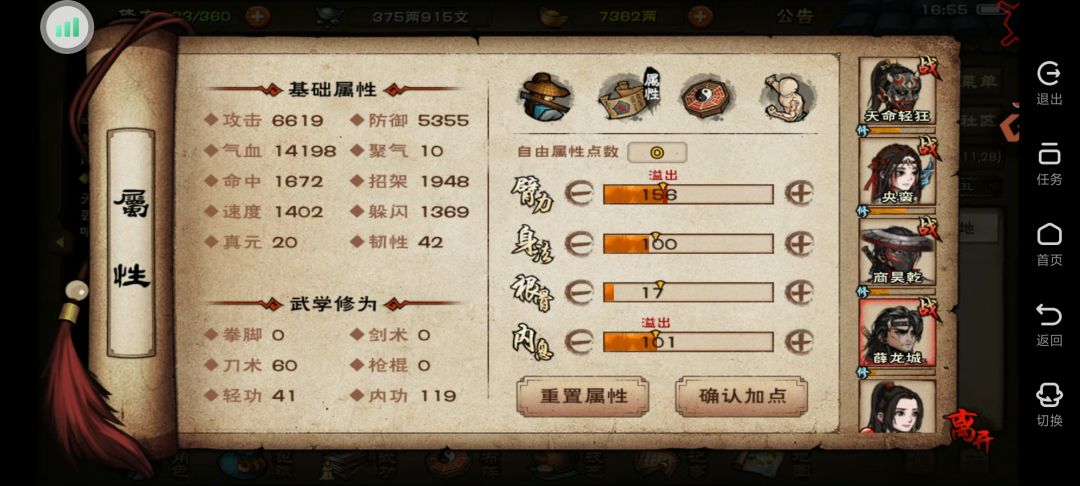This screenshot has height=486, width=1080.
Task: Increase 根骨 with its plus button
Action: coord(799,293)
